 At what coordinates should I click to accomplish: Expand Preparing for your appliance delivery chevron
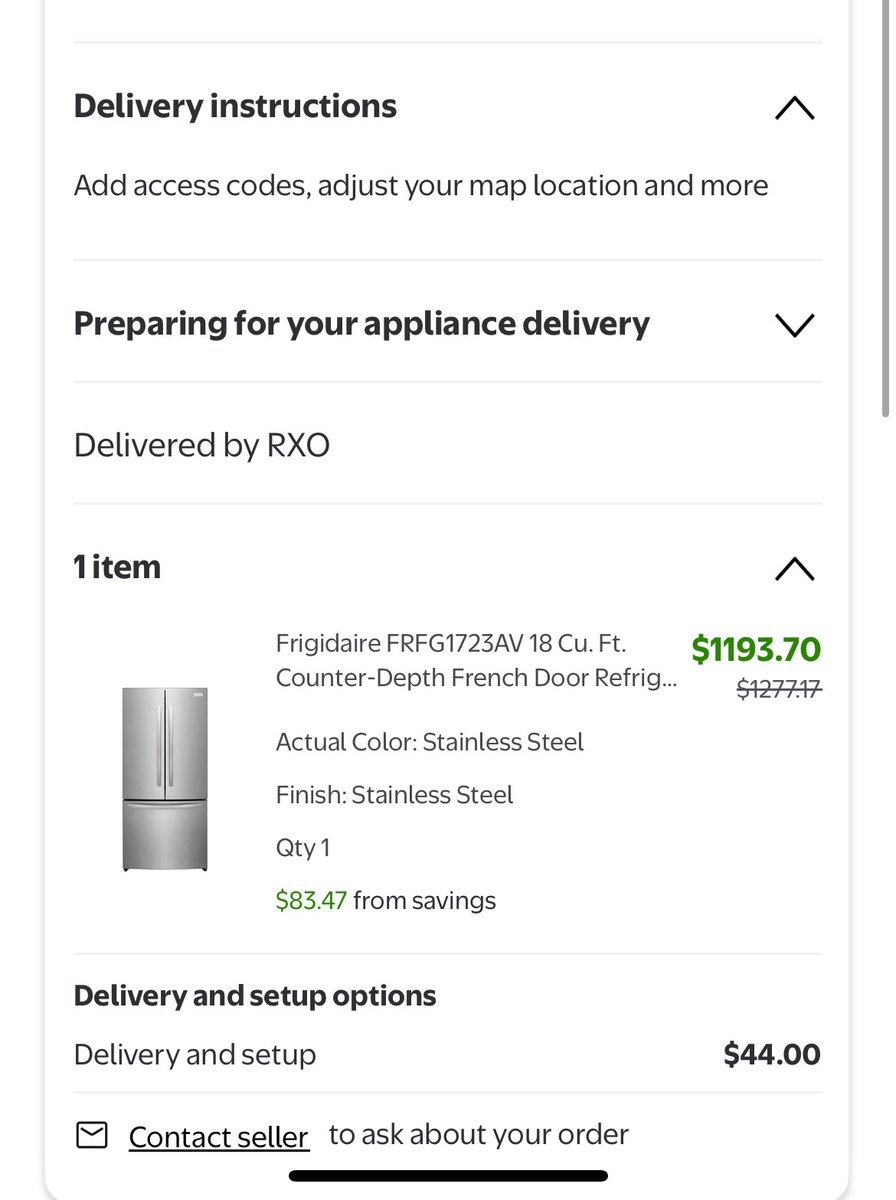pyautogui.click(x=795, y=325)
